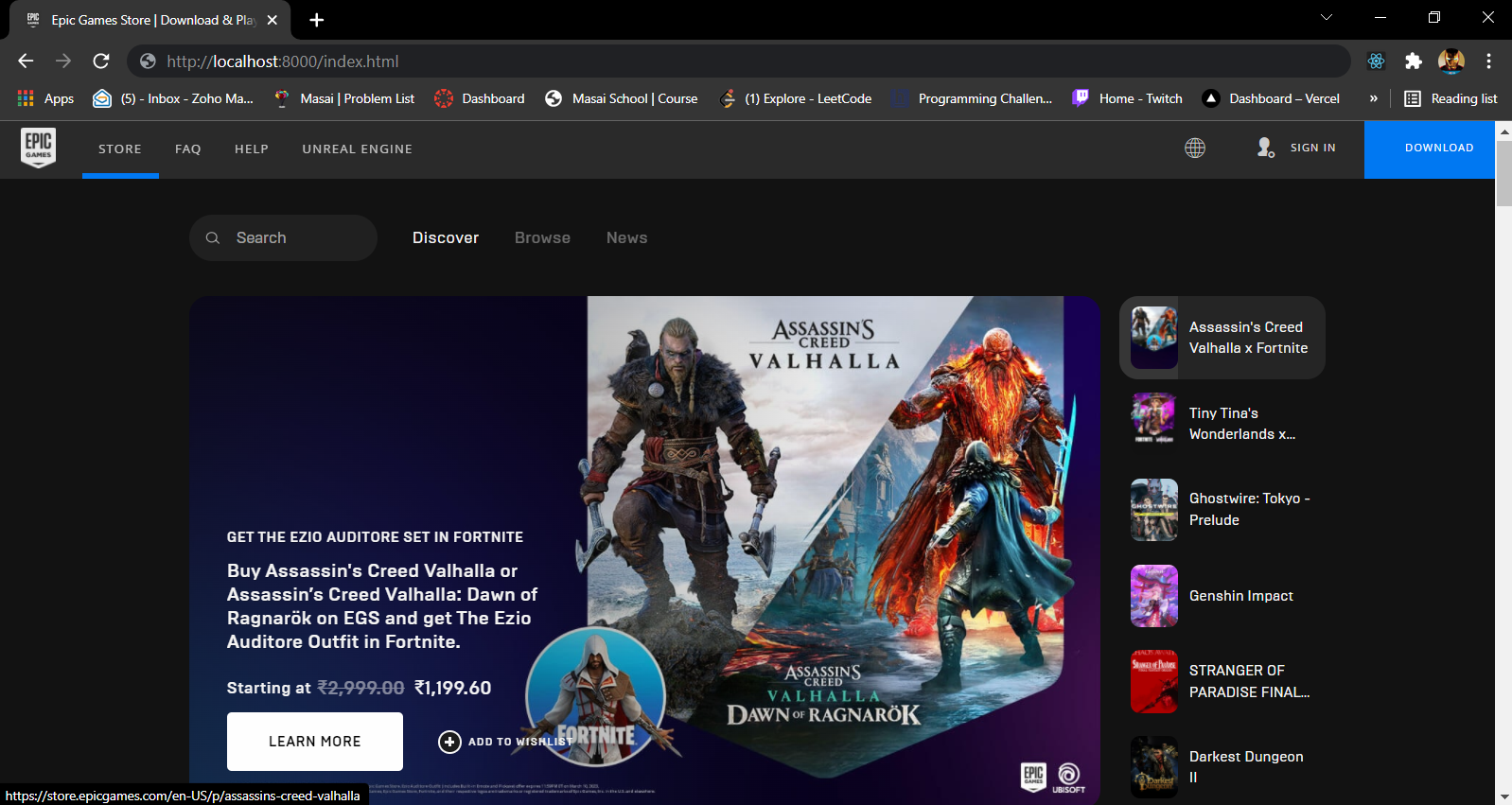This screenshot has width=1512, height=805.
Task: Click the Epic Games logo
Action: coord(38,149)
